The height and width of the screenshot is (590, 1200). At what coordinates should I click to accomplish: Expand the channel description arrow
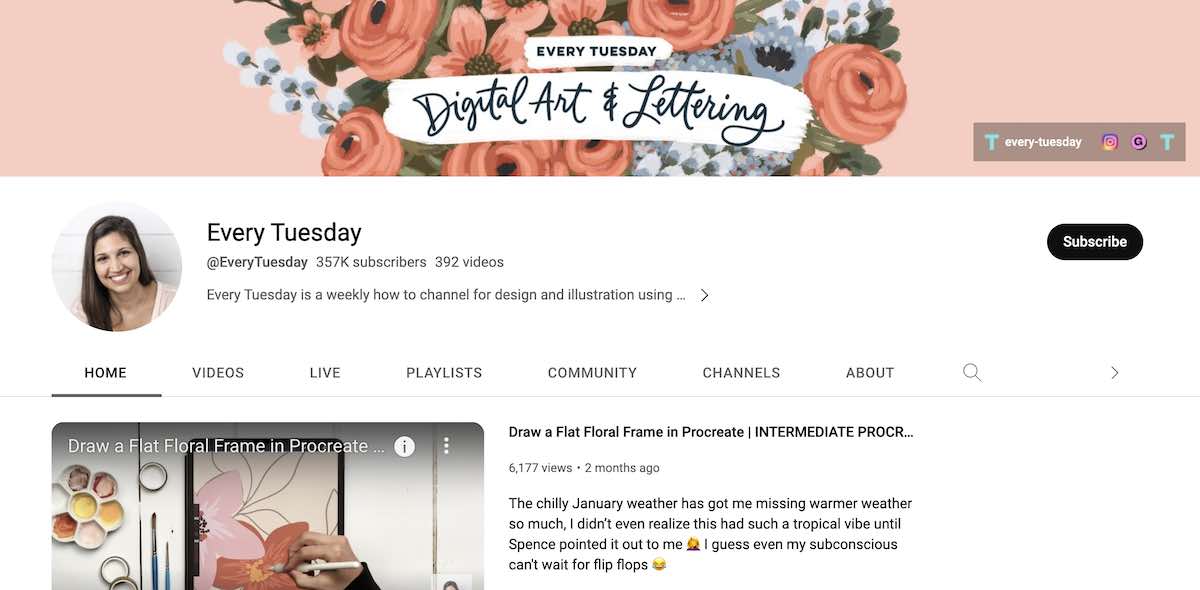[x=704, y=295]
